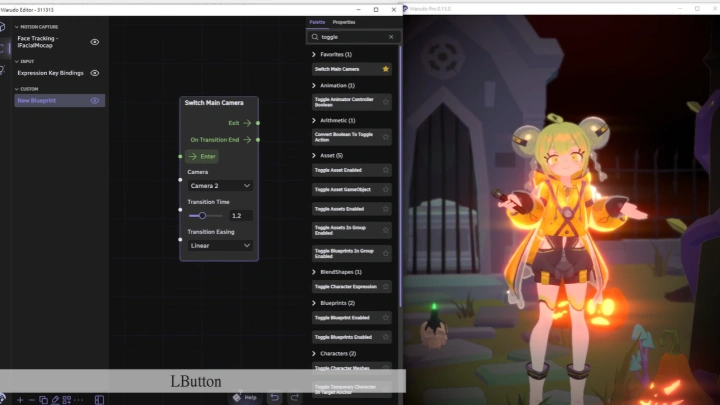Remove blueprint with minus icon
Image resolution: width=720 pixels, height=405 pixels.
31,400
